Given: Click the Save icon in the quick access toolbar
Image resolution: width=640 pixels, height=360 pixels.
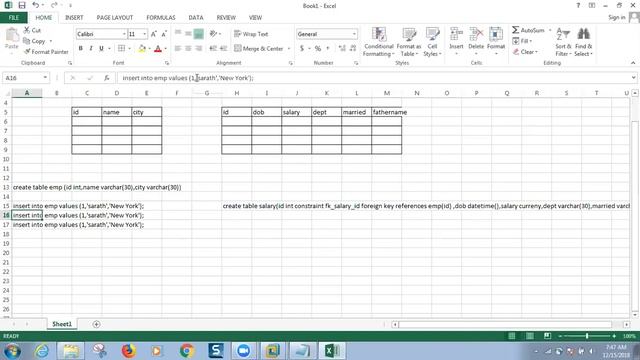Looking at the screenshot, I should click(x=22, y=5).
